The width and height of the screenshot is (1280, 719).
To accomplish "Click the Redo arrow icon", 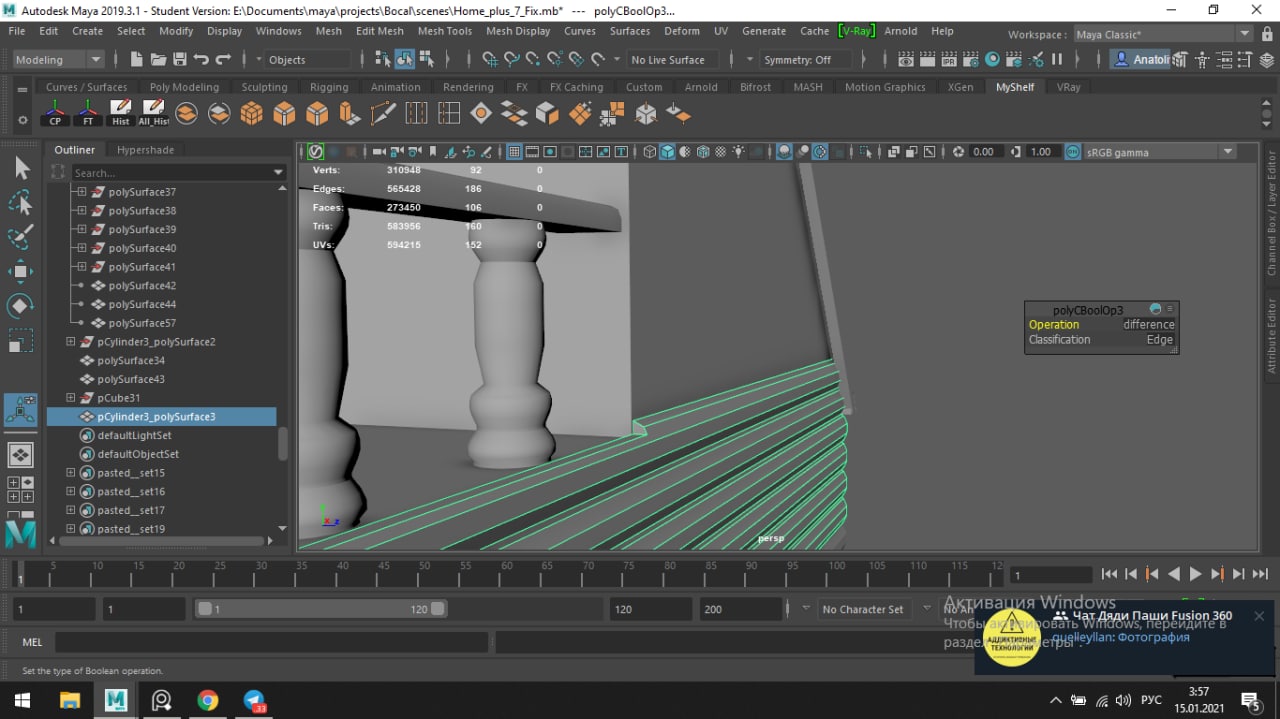I will point(224,59).
